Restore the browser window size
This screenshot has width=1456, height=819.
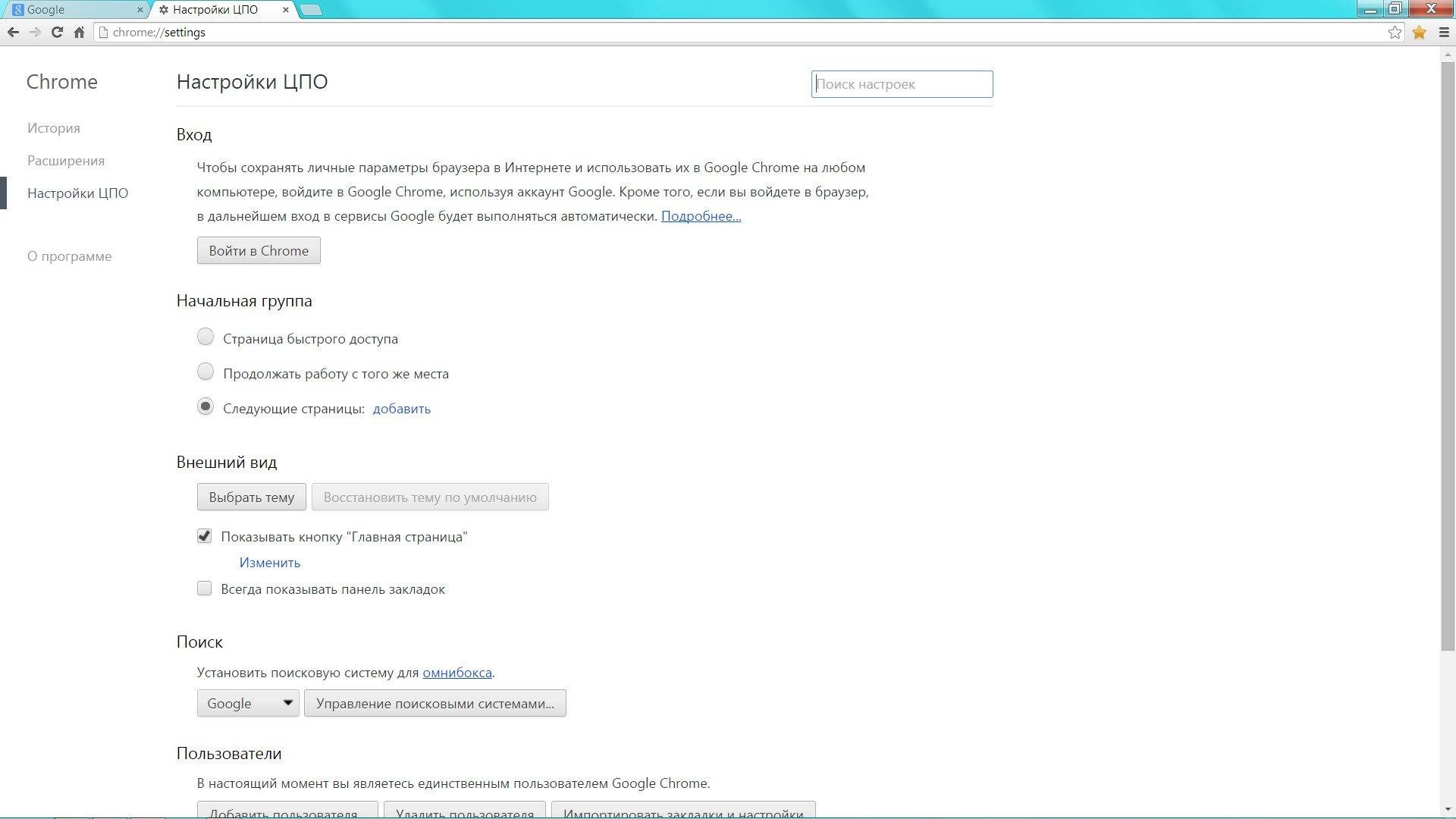coord(1395,9)
